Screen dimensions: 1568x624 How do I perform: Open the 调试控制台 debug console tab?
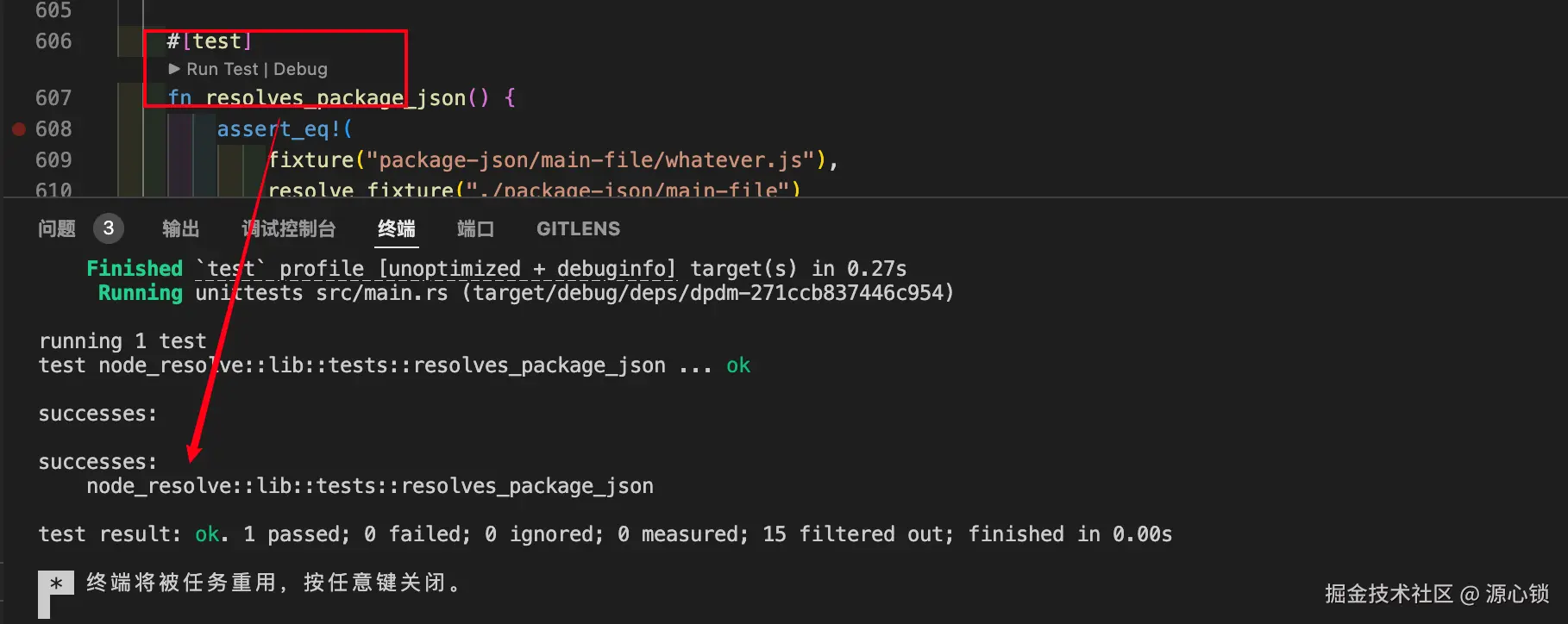(288, 228)
